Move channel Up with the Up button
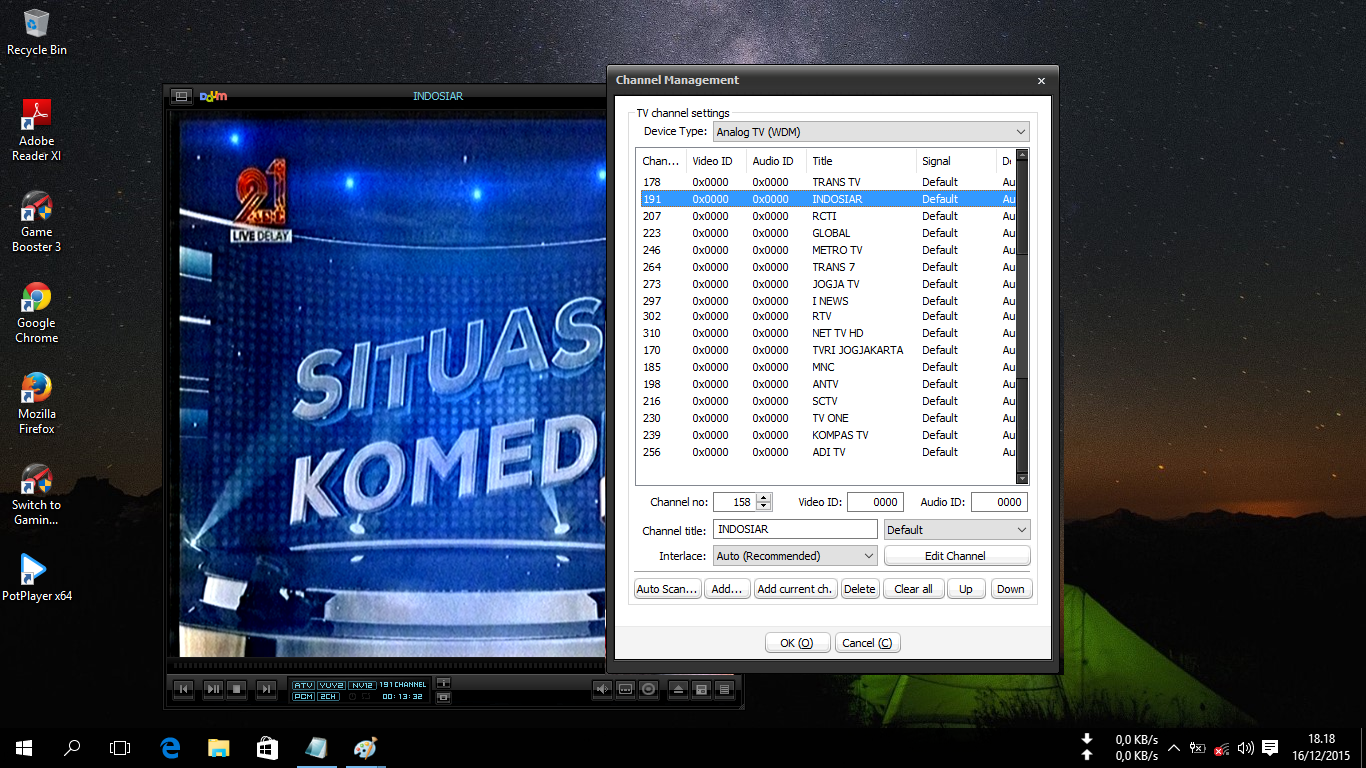This screenshot has height=768, width=1366. tap(966, 589)
